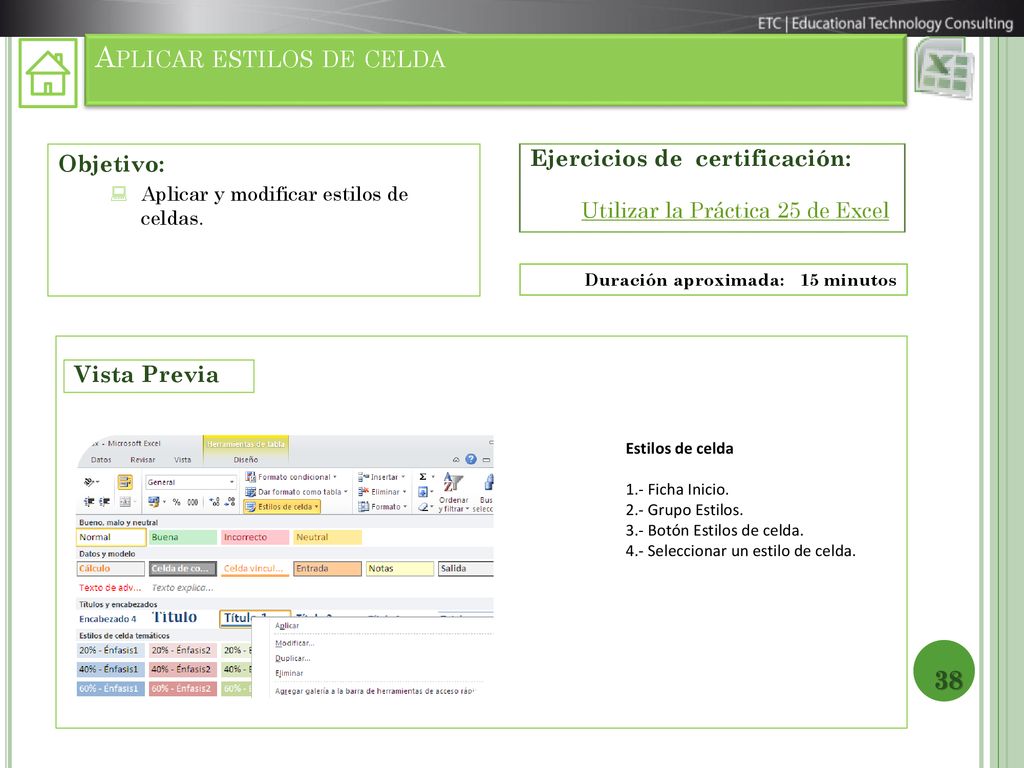Select the Incorrecto cell style
Screen dimensions: 1024x768
coord(255,537)
